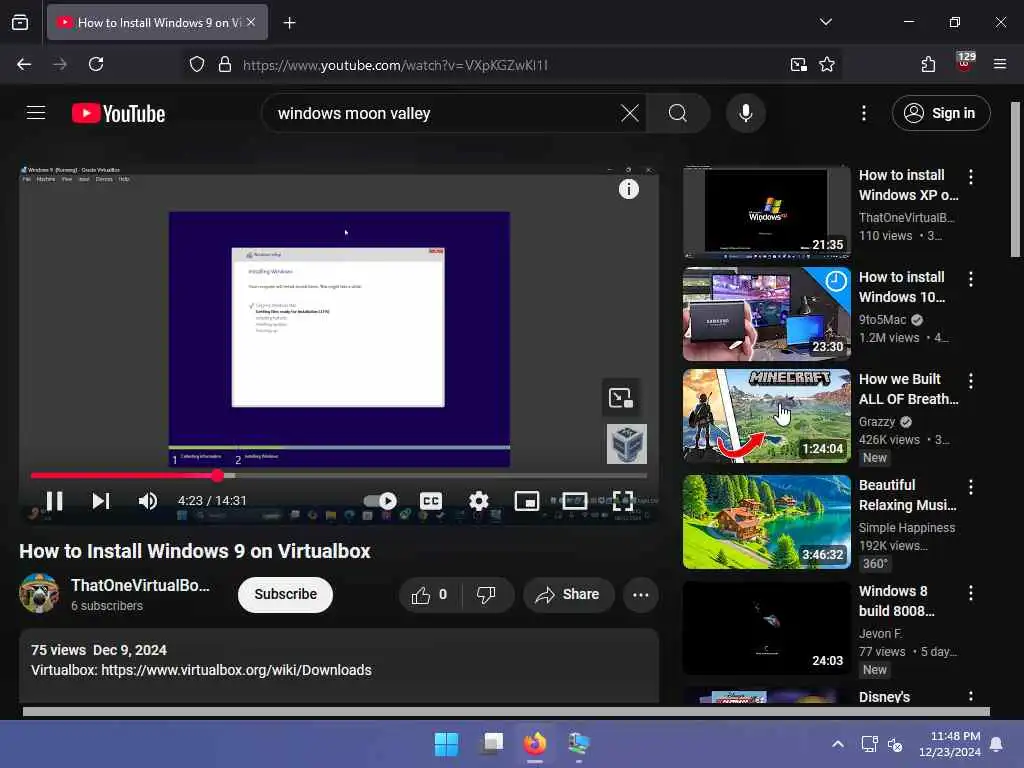Screen dimensions: 1024x768
Task: Mute the video volume
Action: (148, 501)
